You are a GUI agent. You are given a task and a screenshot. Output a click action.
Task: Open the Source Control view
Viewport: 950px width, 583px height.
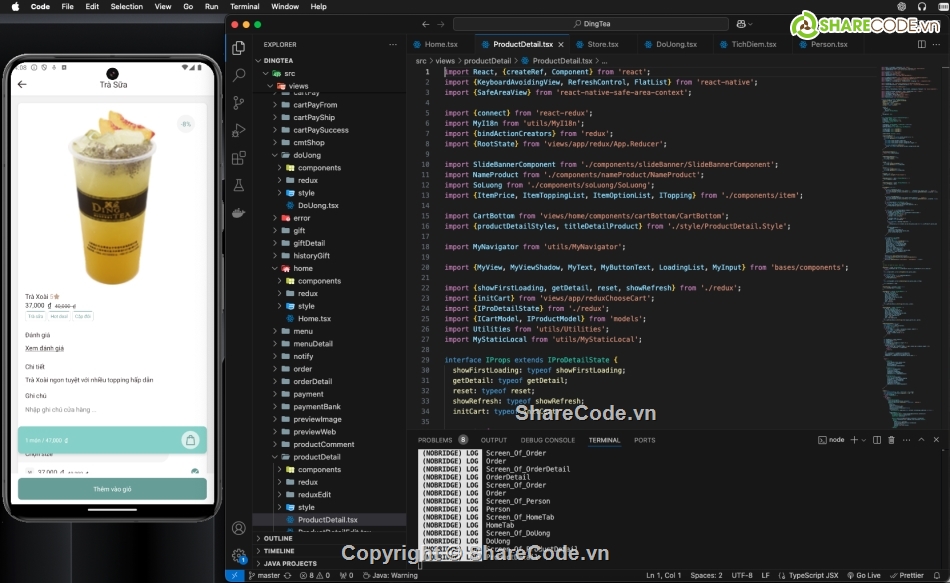pos(239,102)
